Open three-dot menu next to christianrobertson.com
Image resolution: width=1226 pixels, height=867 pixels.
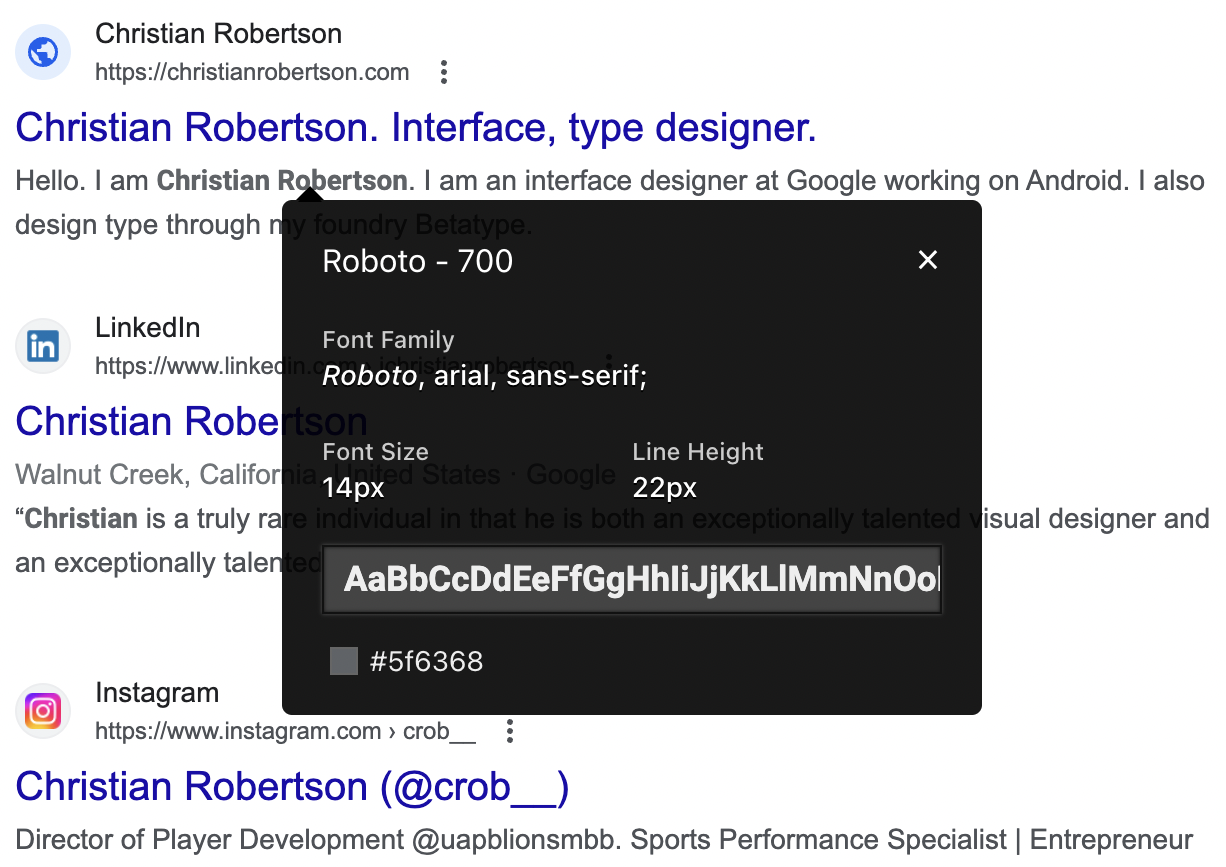pyautogui.click(x=444, y=72)
